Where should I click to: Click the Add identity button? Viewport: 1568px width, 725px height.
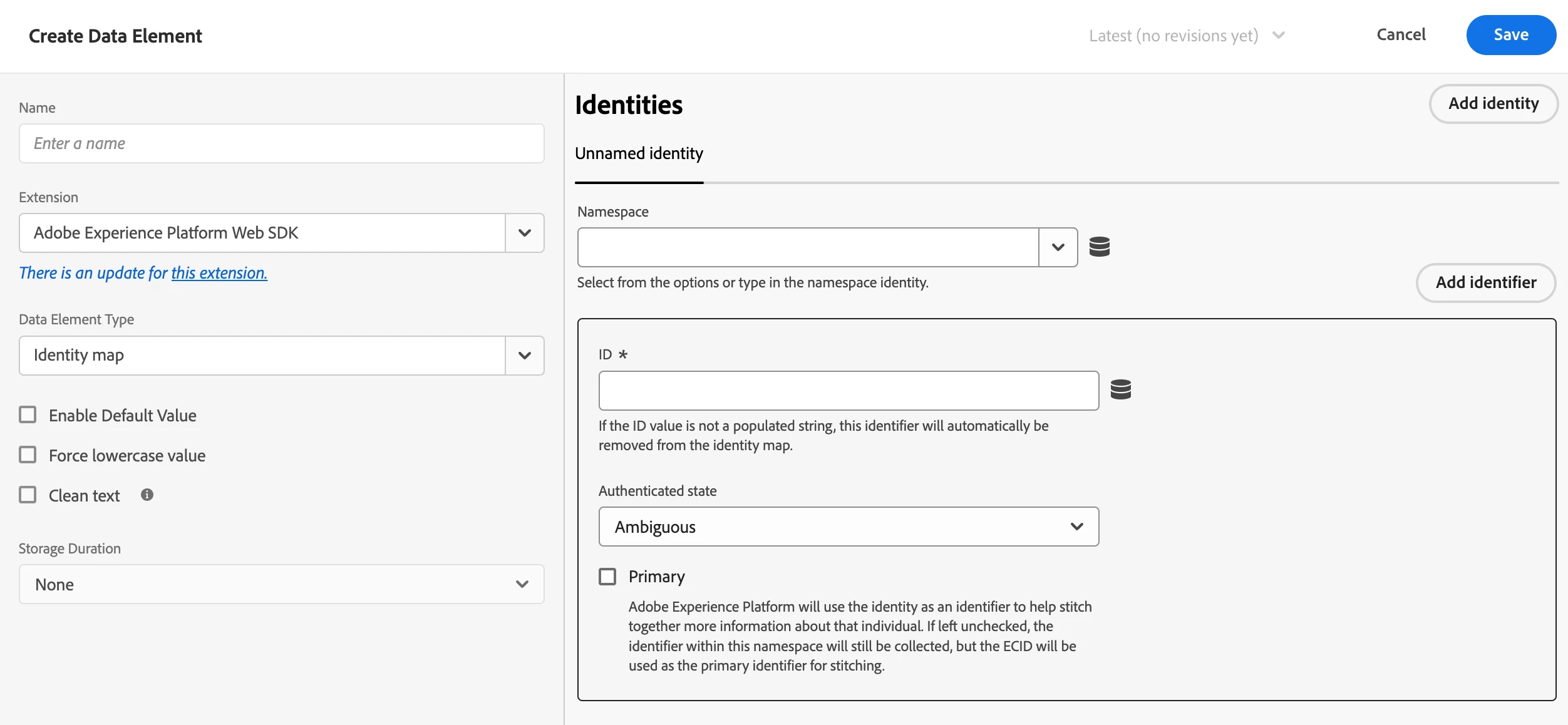(1493, 104)
